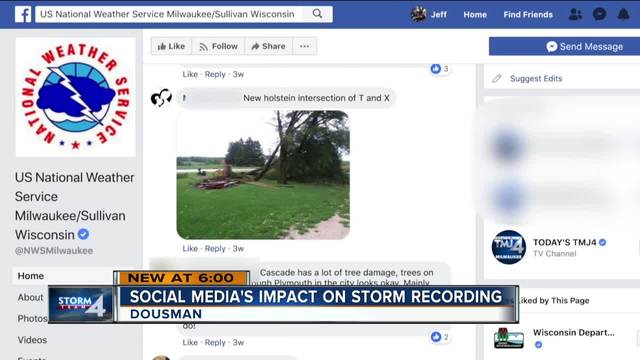Open the three-dots more options menu
This screenshot has height=360, width=640.
pos(304,46)
